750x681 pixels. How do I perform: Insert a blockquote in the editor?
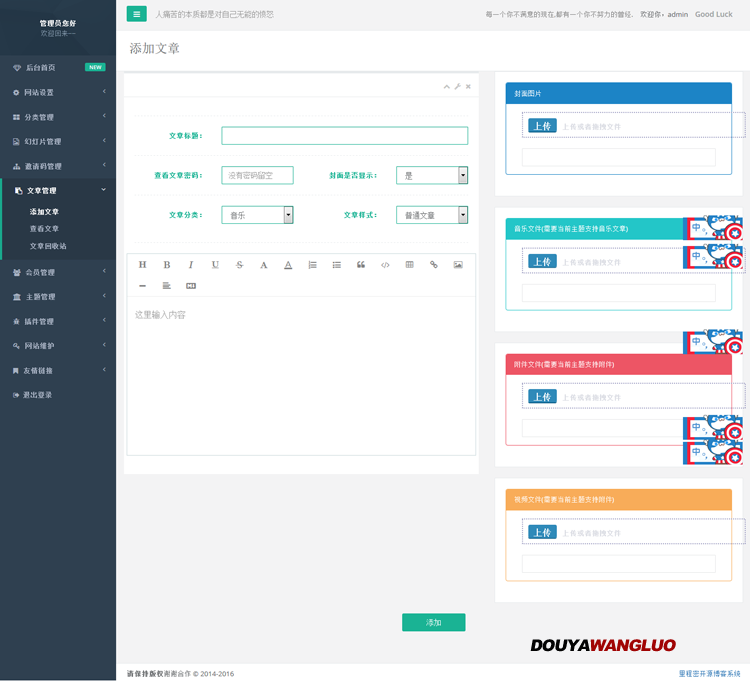coord(361,265)
